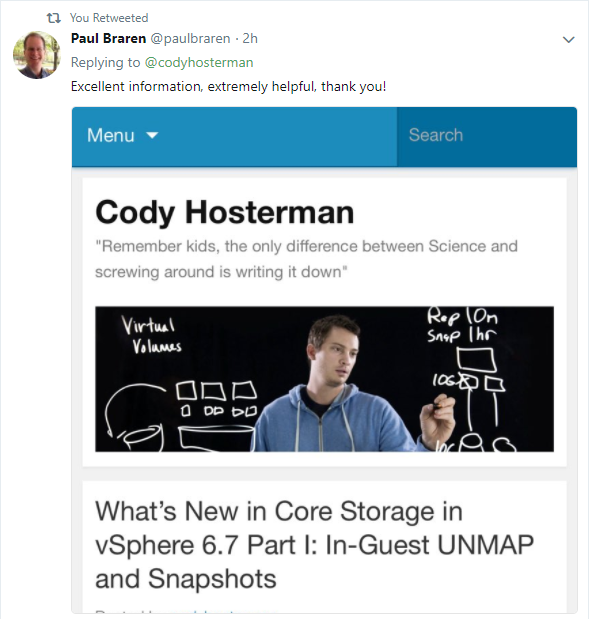Viewport: 589px width, 619px height.
Task: Click the You Retweeted label
Action: coord(109,18)
